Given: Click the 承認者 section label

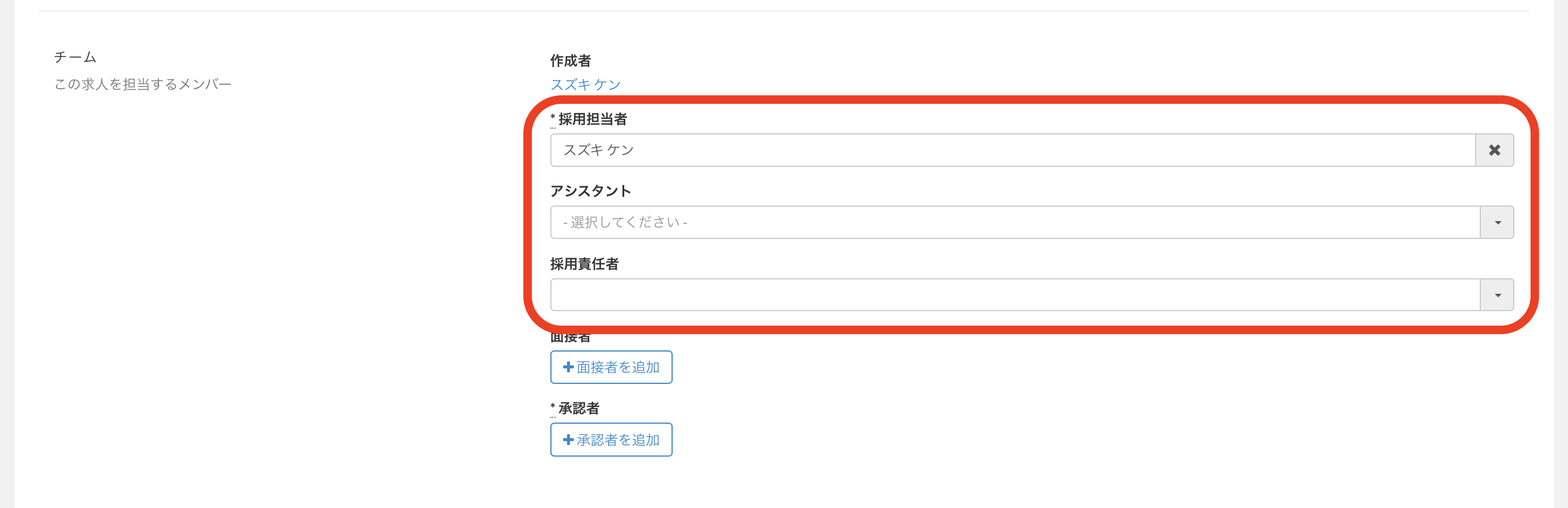Looking at the screenshot, I should 579,408.
